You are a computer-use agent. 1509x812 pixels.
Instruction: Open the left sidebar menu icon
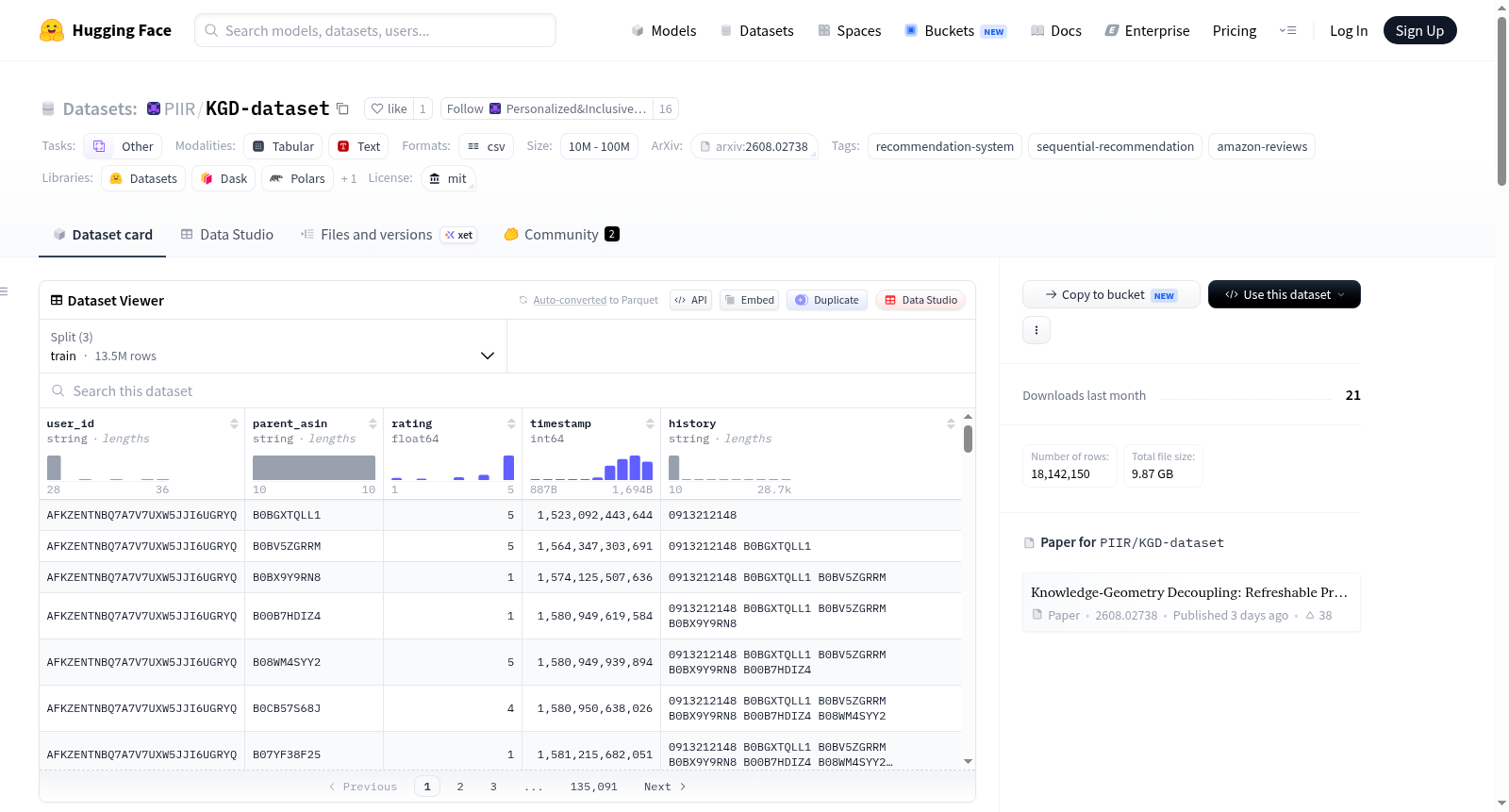point(4,291)
